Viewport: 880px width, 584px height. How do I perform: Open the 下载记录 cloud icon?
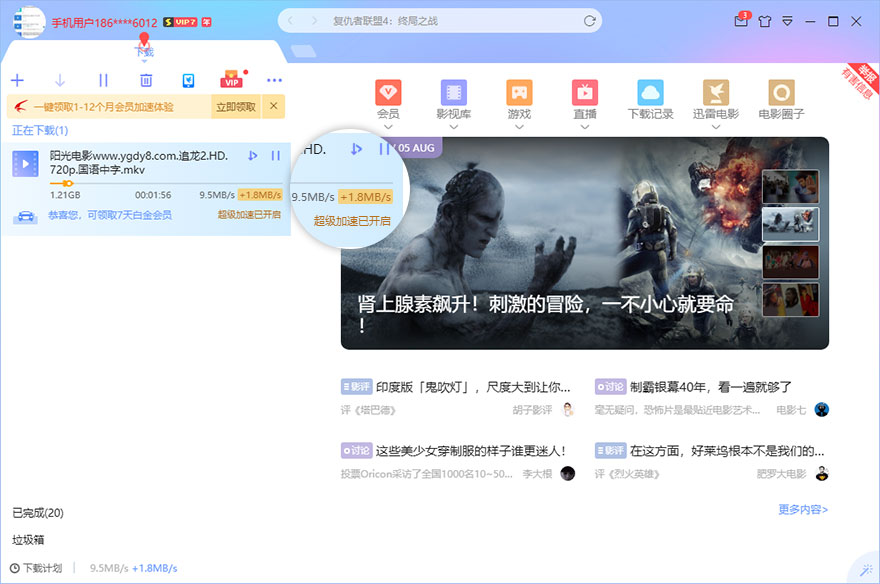(x=650, y=93)
